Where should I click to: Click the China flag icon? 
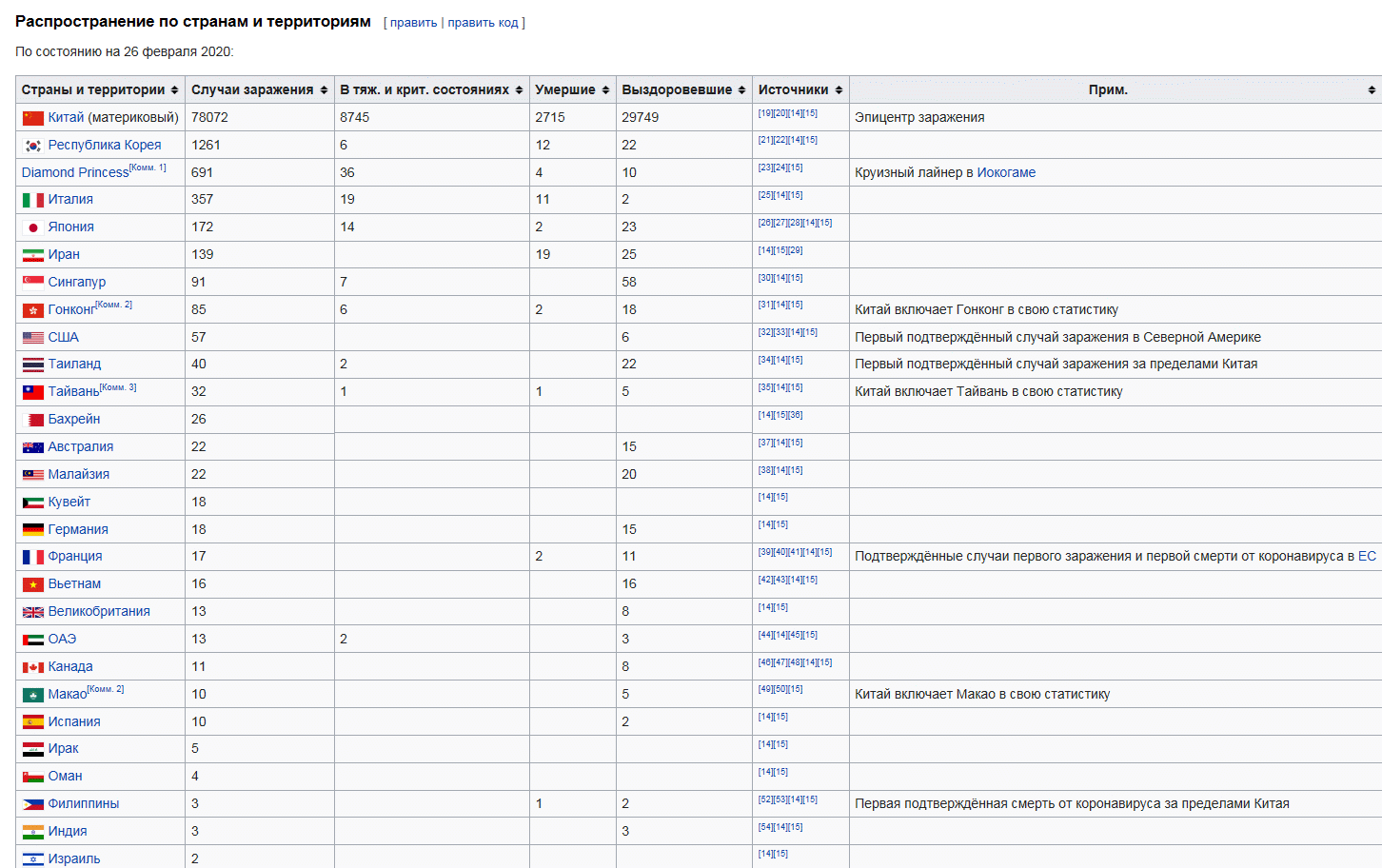click(x=32, y=118)
